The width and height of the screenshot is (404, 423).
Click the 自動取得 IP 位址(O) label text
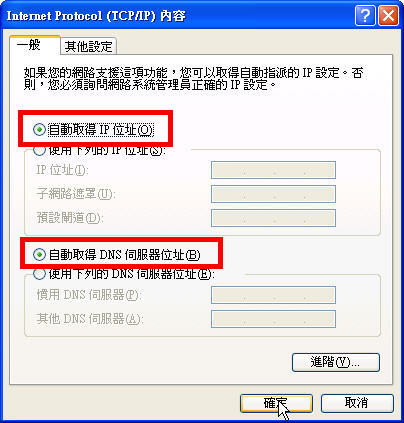(x=101, y=130)
